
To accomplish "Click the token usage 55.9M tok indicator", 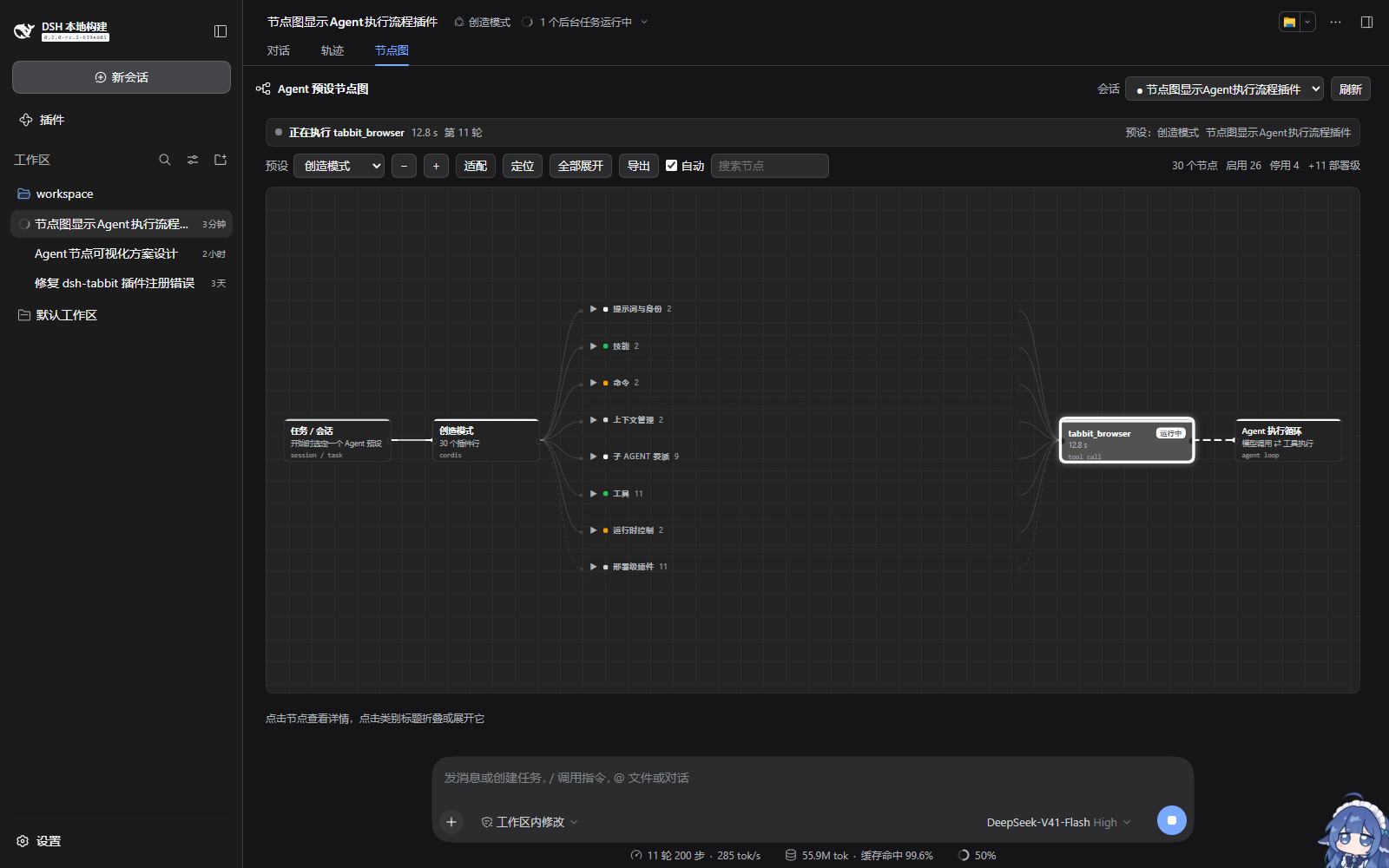I will 859,855.
